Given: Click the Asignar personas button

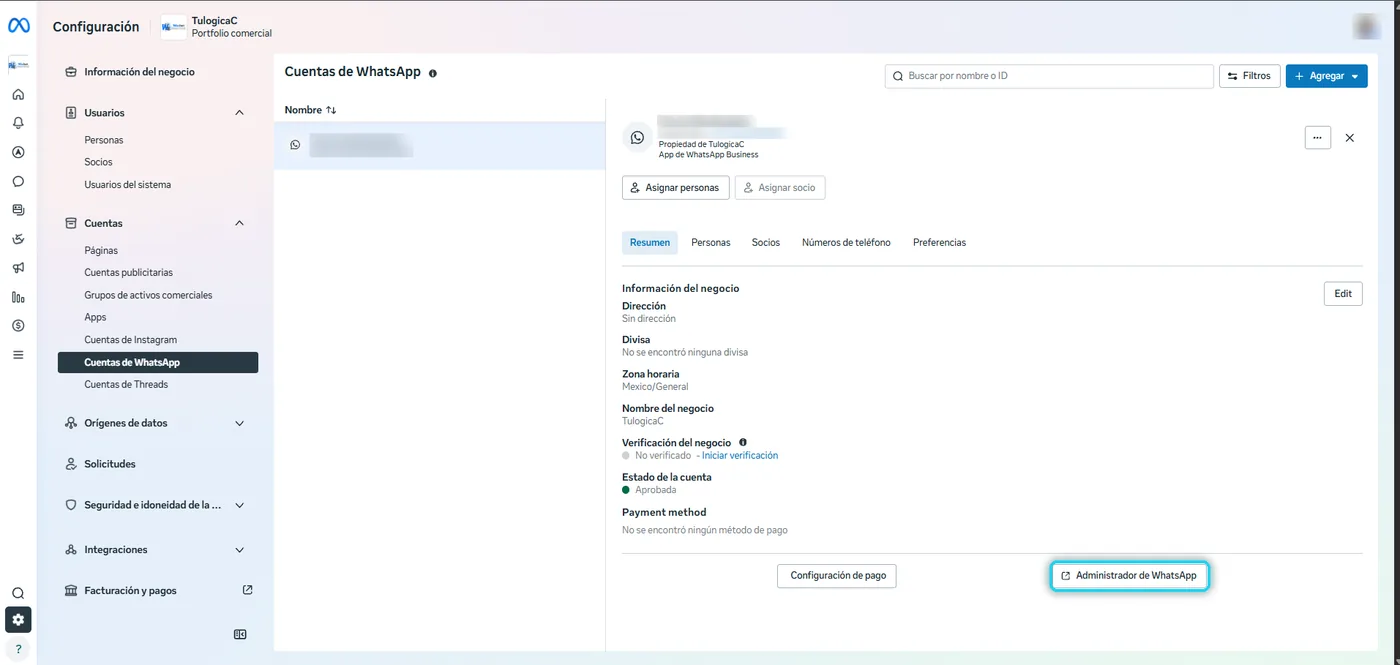Looking at the screenshot, I should tap(676, 188).
